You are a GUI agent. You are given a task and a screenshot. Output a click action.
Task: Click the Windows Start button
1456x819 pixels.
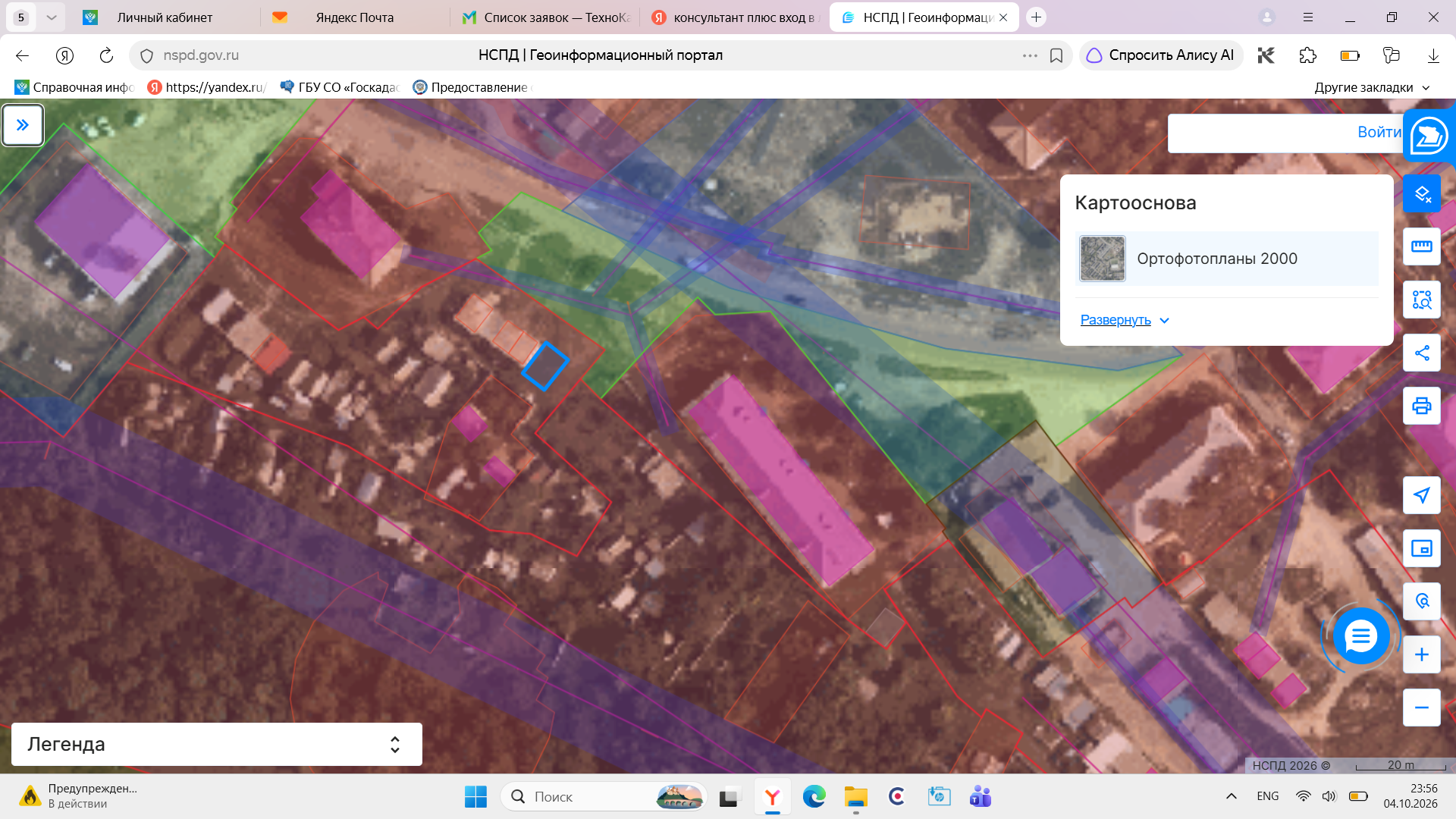(x=475, y=797)
